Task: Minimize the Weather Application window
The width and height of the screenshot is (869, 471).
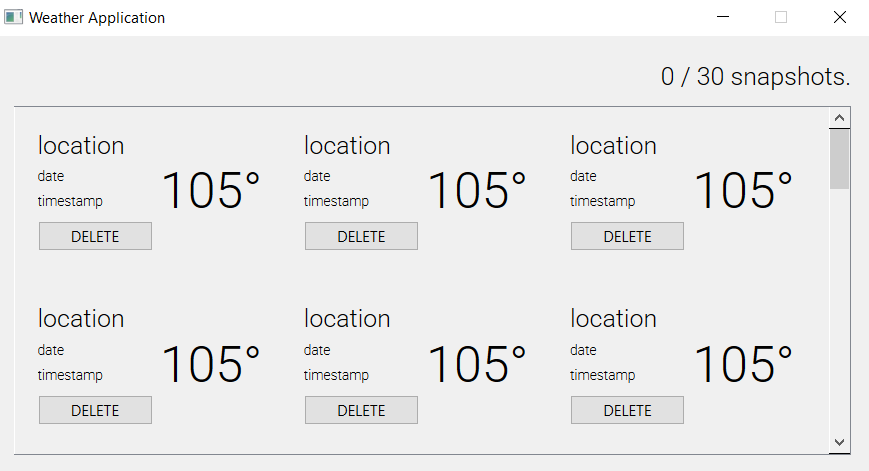Action: click(x=723, y=17)
